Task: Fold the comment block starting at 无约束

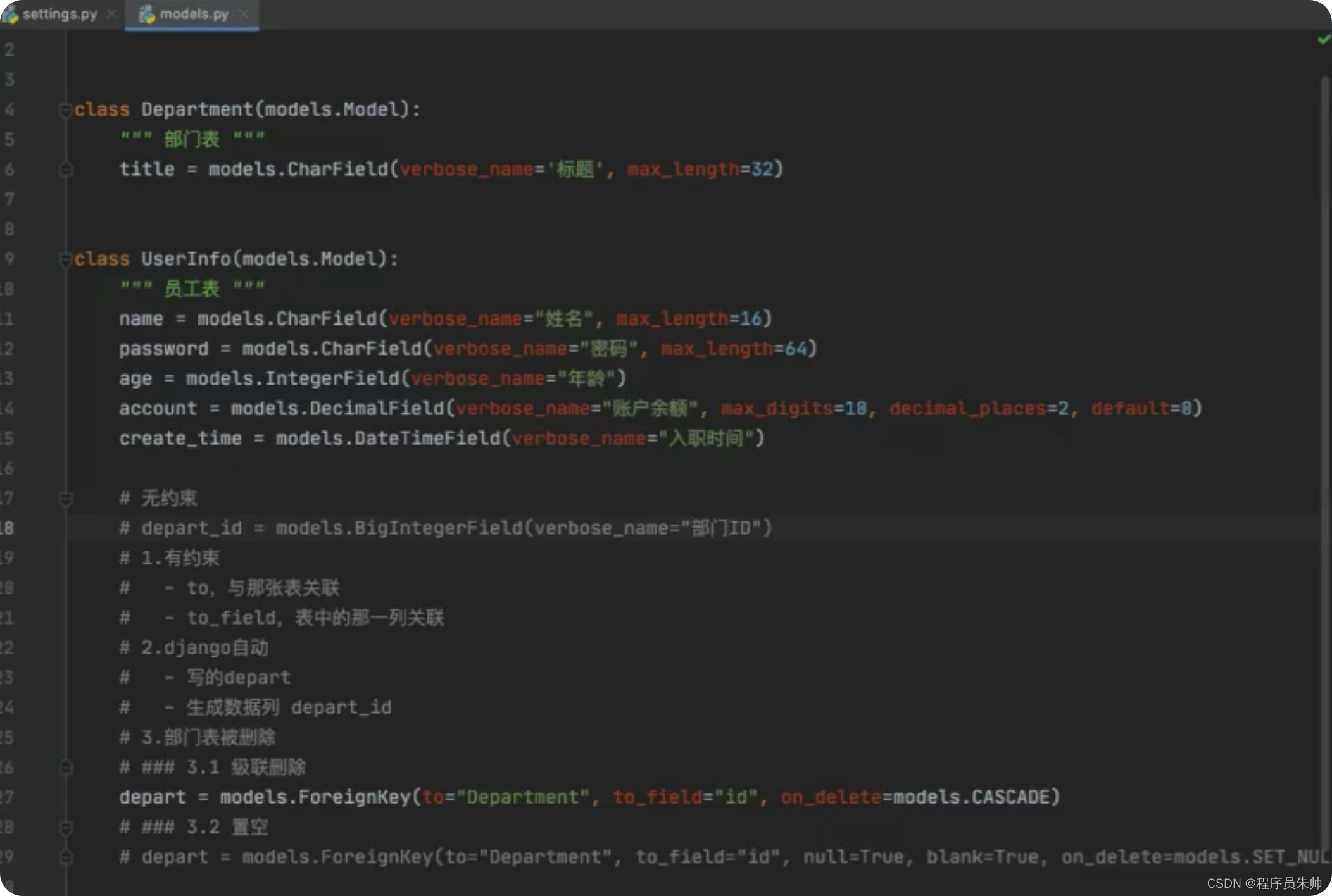Action: click(66, 499)
